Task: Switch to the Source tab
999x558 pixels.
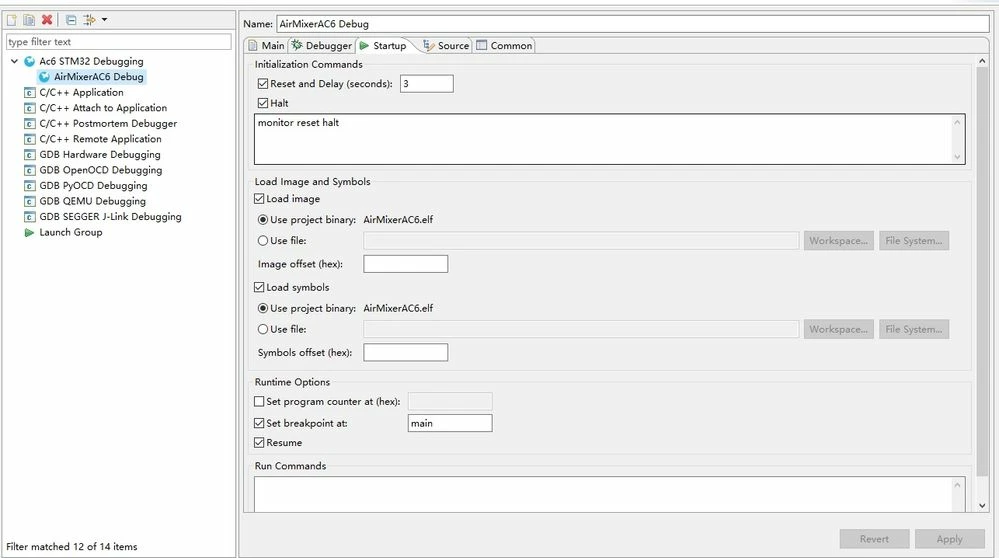Action: [447, 46]
